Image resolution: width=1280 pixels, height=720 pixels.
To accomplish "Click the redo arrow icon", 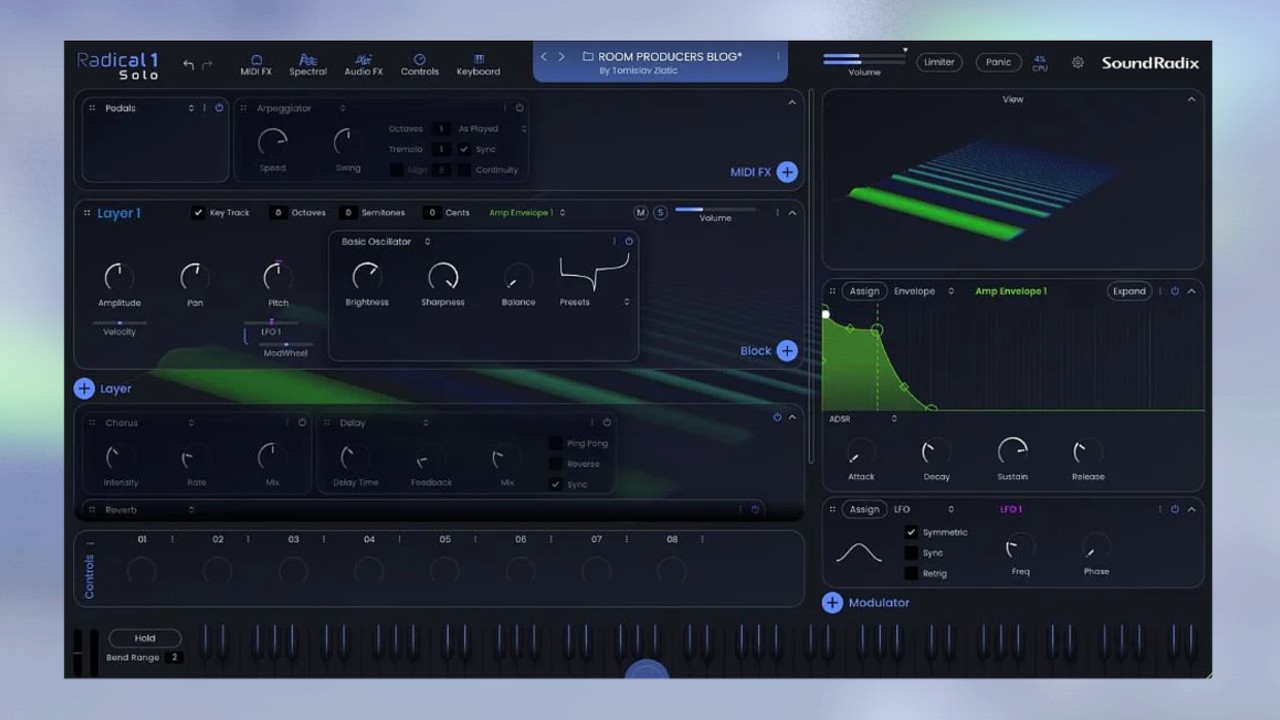I will (x=207, y=64).
